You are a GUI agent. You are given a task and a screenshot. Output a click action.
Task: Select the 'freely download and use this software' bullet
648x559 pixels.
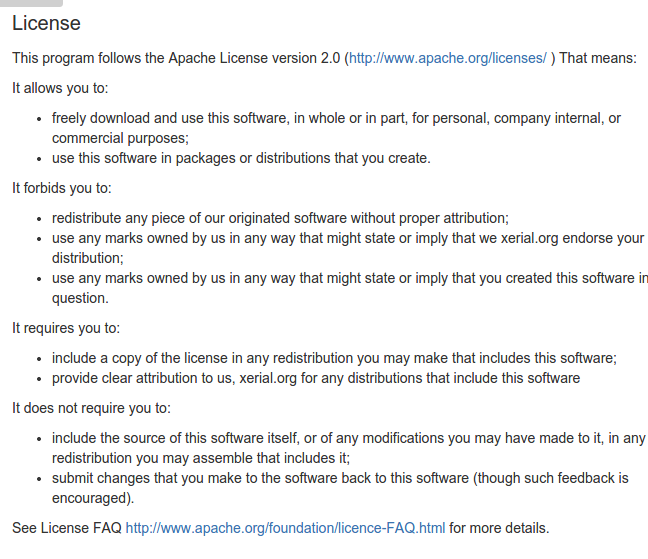tap(336, 128)
